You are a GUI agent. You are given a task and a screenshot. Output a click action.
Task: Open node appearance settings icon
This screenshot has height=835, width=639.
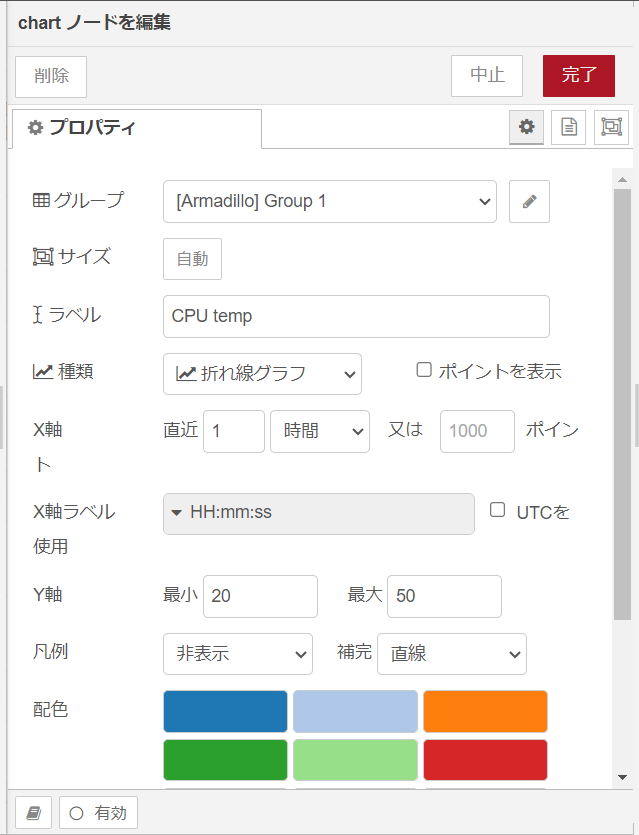611,127
